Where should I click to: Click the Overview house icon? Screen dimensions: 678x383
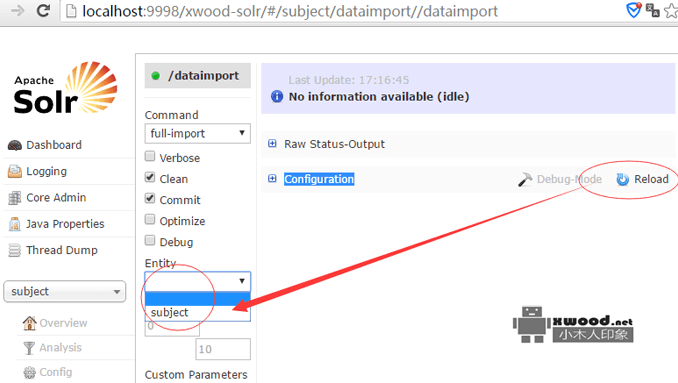point(29,323)
